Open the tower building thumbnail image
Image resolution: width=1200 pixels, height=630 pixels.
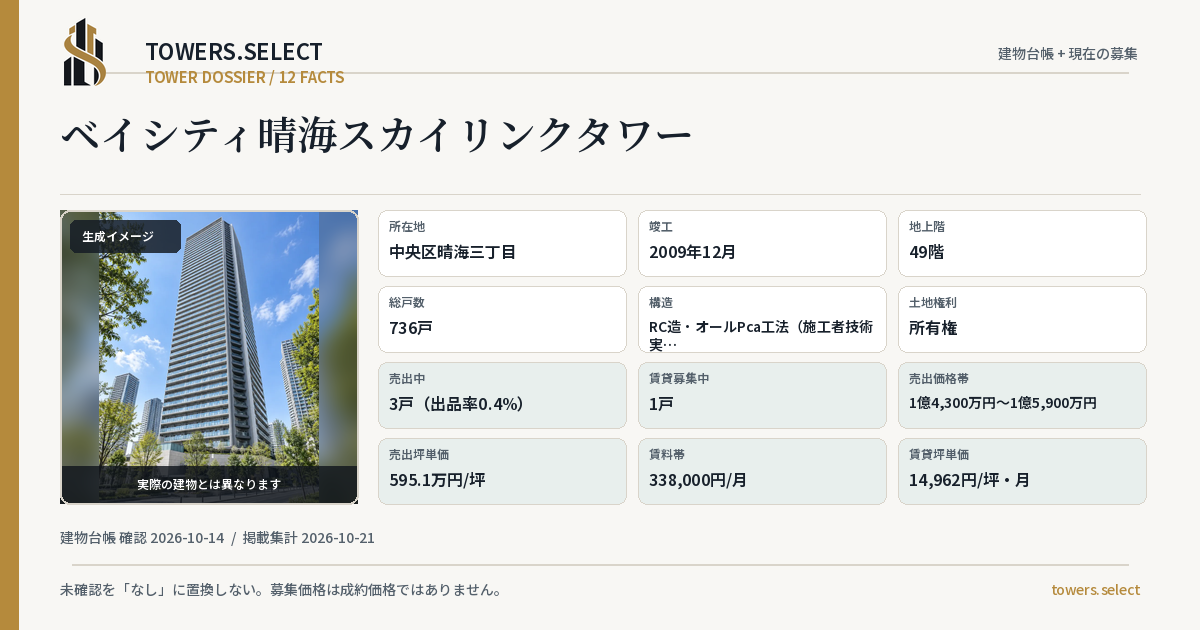[x=209, y=357]
